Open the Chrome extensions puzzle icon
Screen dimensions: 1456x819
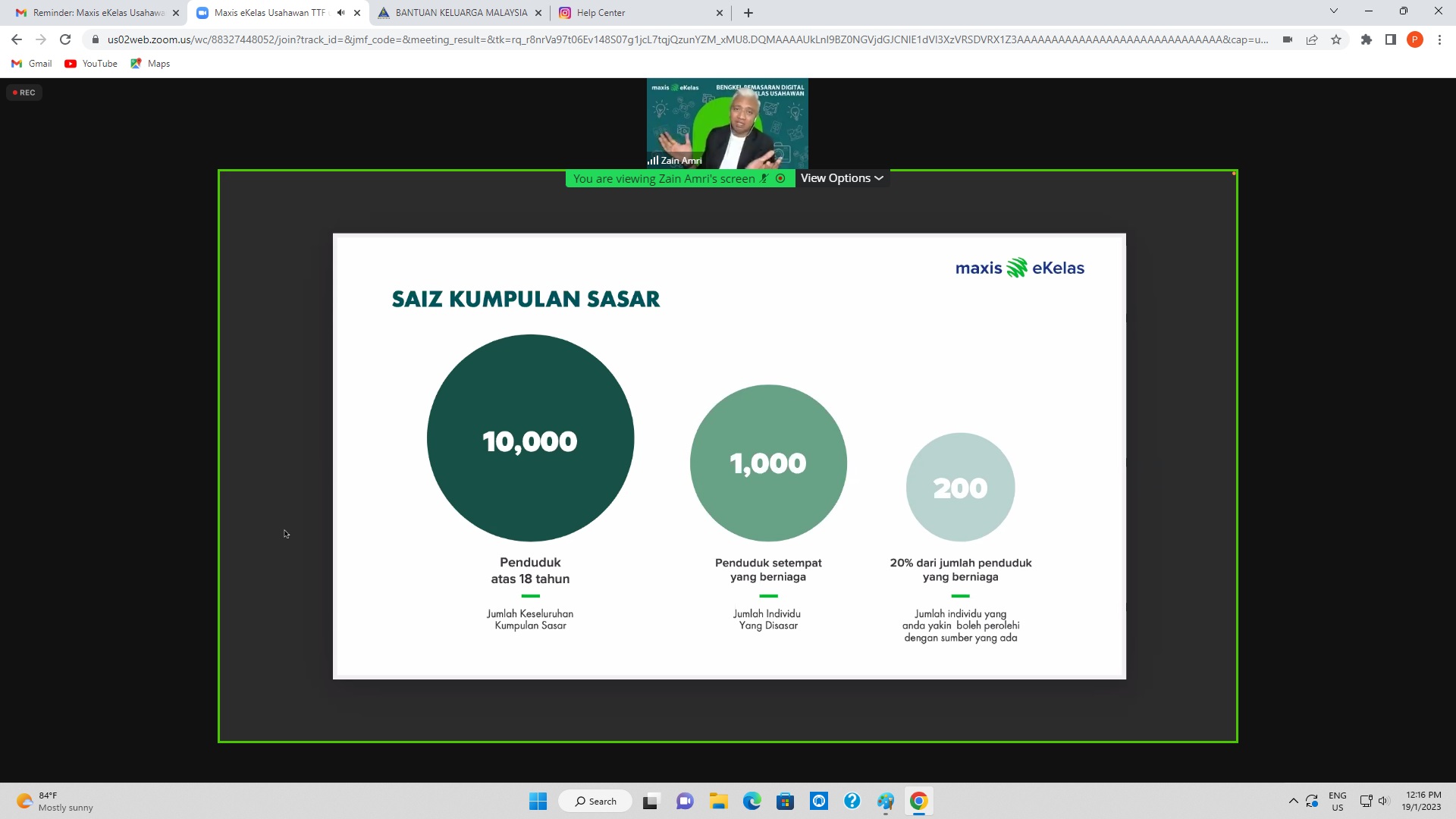(1366, 39)
